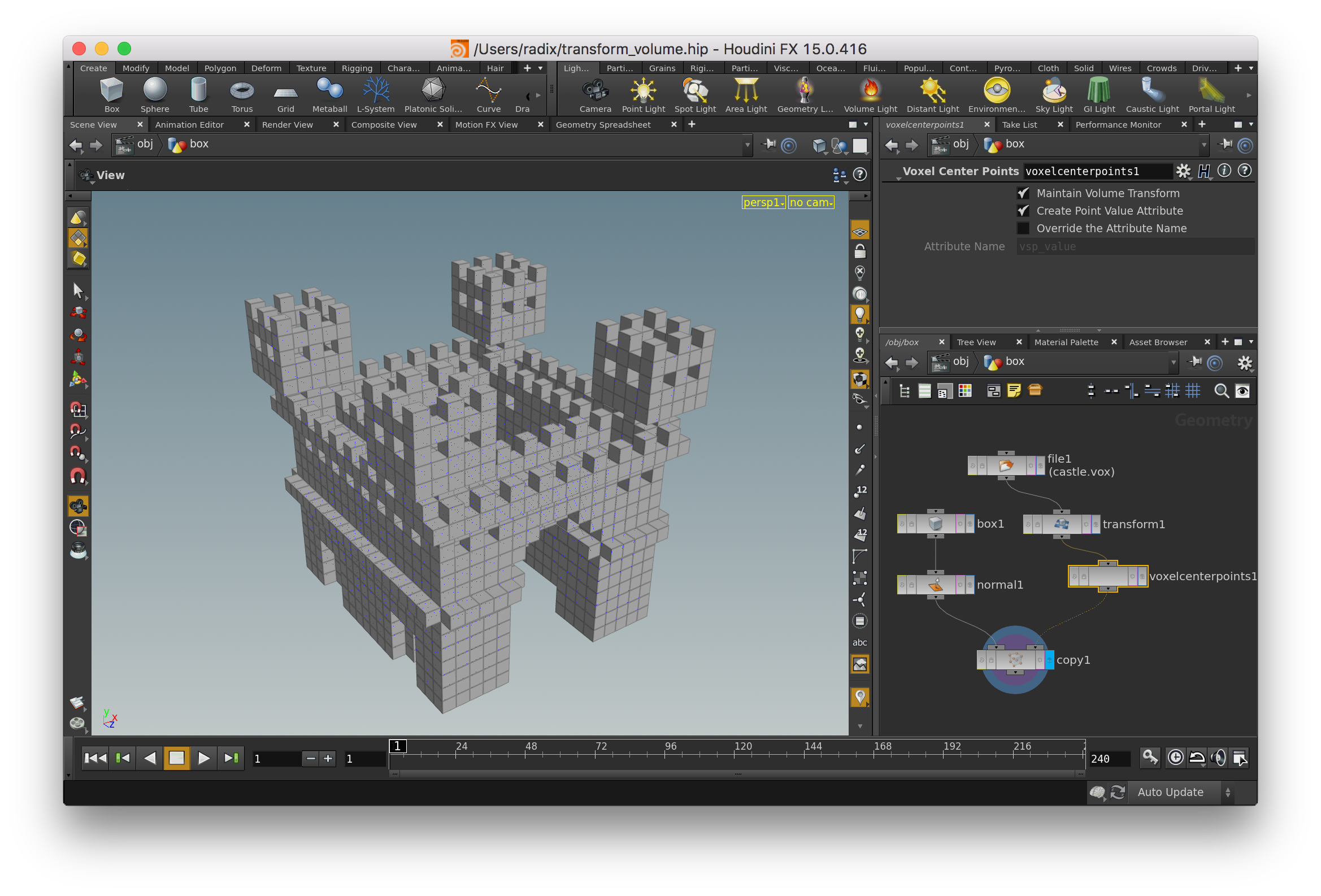This screenshot has width=1321, height=896.
Task: Open the Auto Update mode dropdown
Action: tap(1184, 792)
